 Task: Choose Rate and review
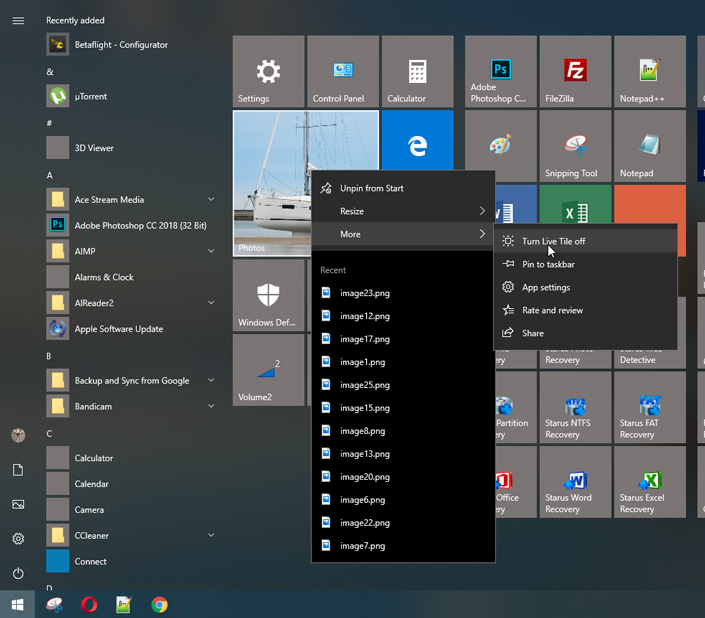click(x=585, y=310)
